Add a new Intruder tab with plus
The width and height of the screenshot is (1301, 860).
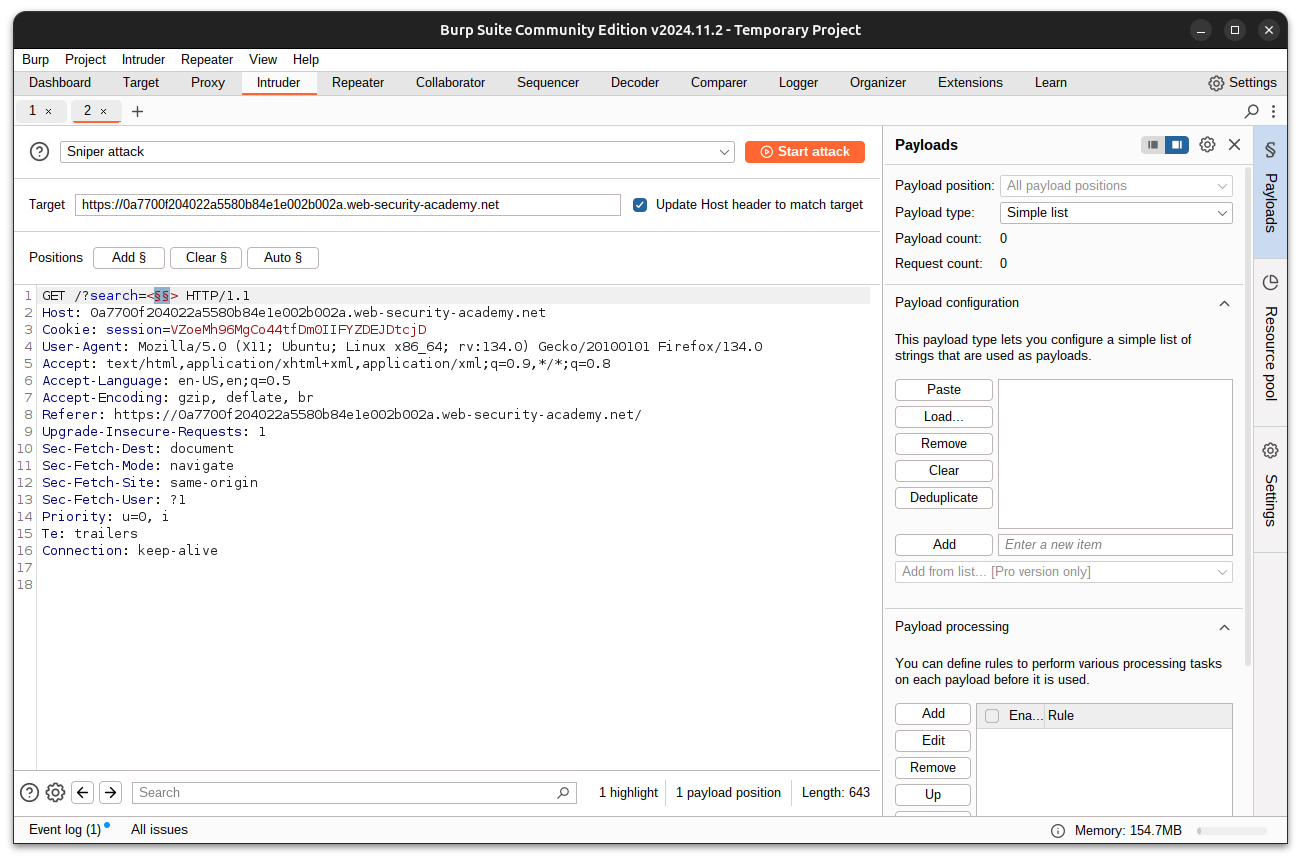pos(138,111)
